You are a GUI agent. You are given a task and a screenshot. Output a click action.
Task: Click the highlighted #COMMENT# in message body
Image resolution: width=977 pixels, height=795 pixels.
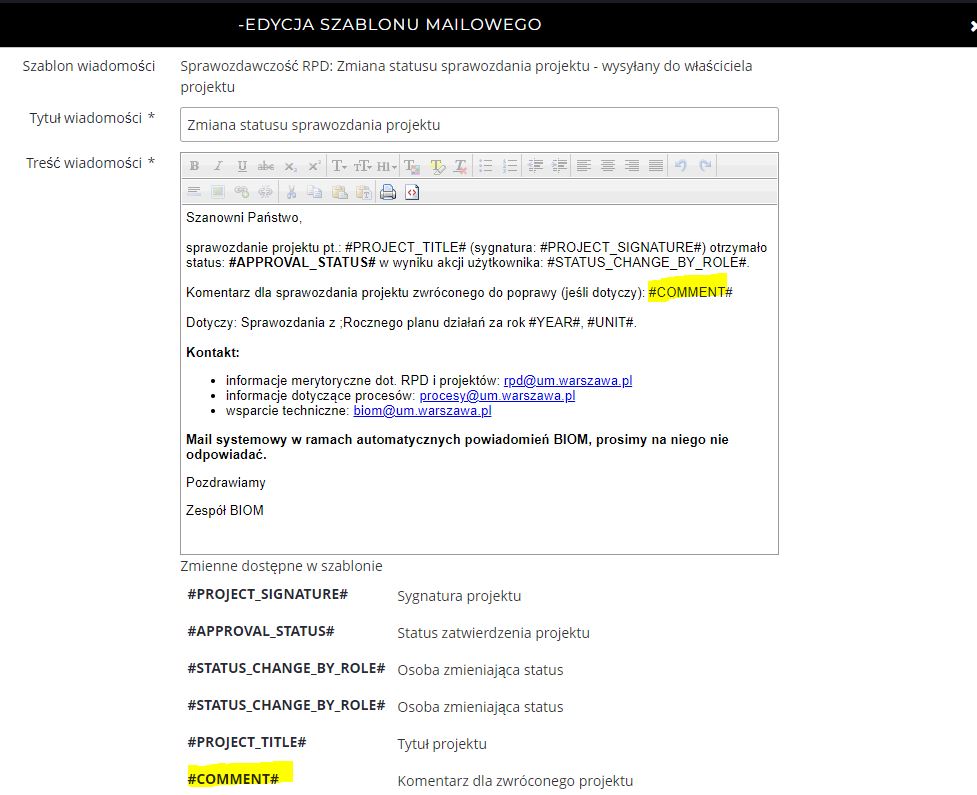point(689,292)
